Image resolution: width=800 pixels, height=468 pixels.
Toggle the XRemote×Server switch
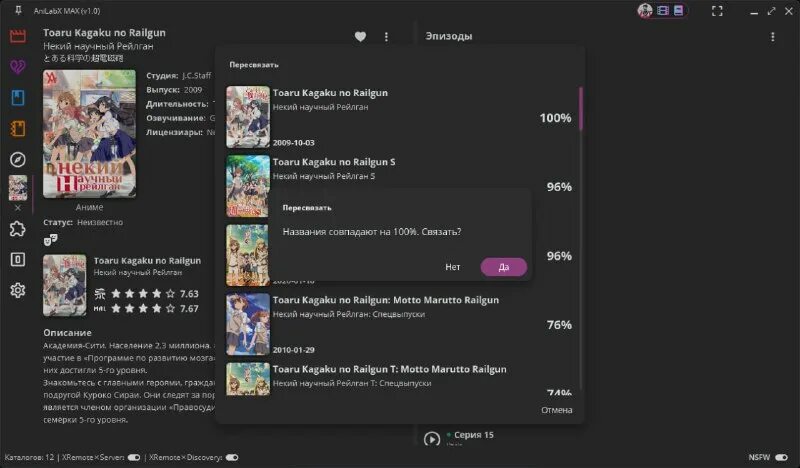point(134,457)
